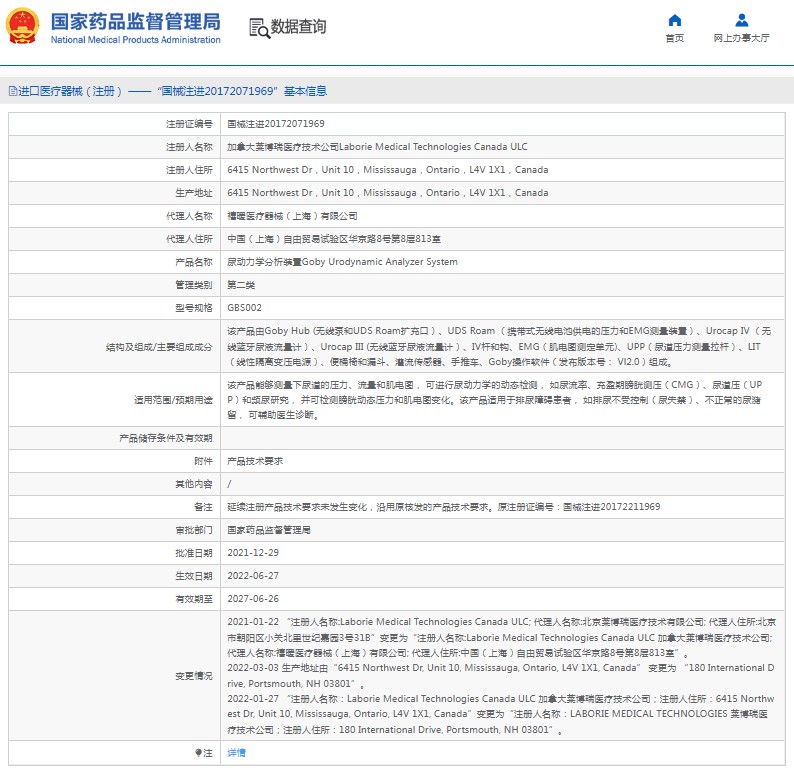Click the 注册证编号 row label

point(189,124)
